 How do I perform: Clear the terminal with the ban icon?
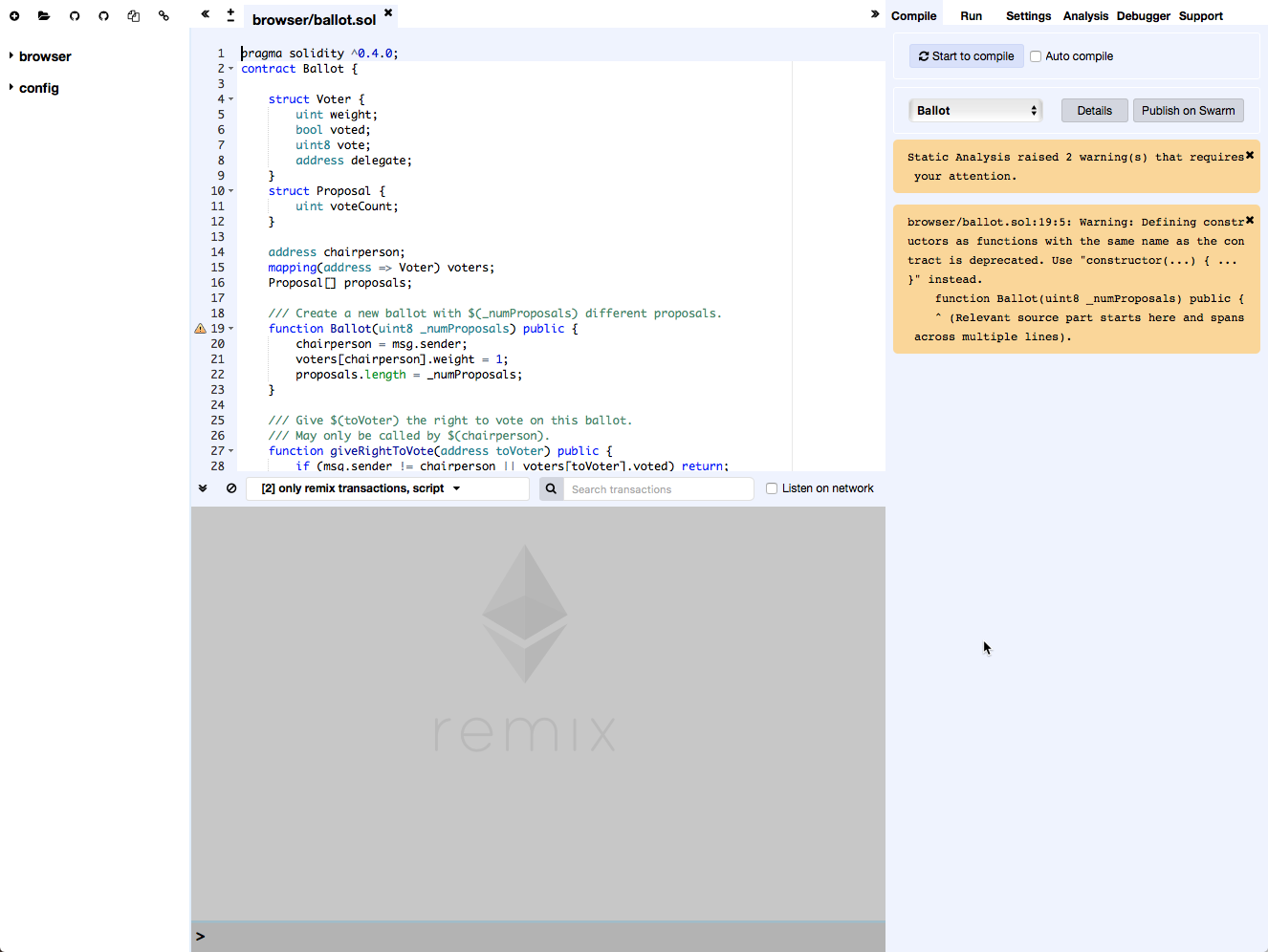tap(231, 488)
